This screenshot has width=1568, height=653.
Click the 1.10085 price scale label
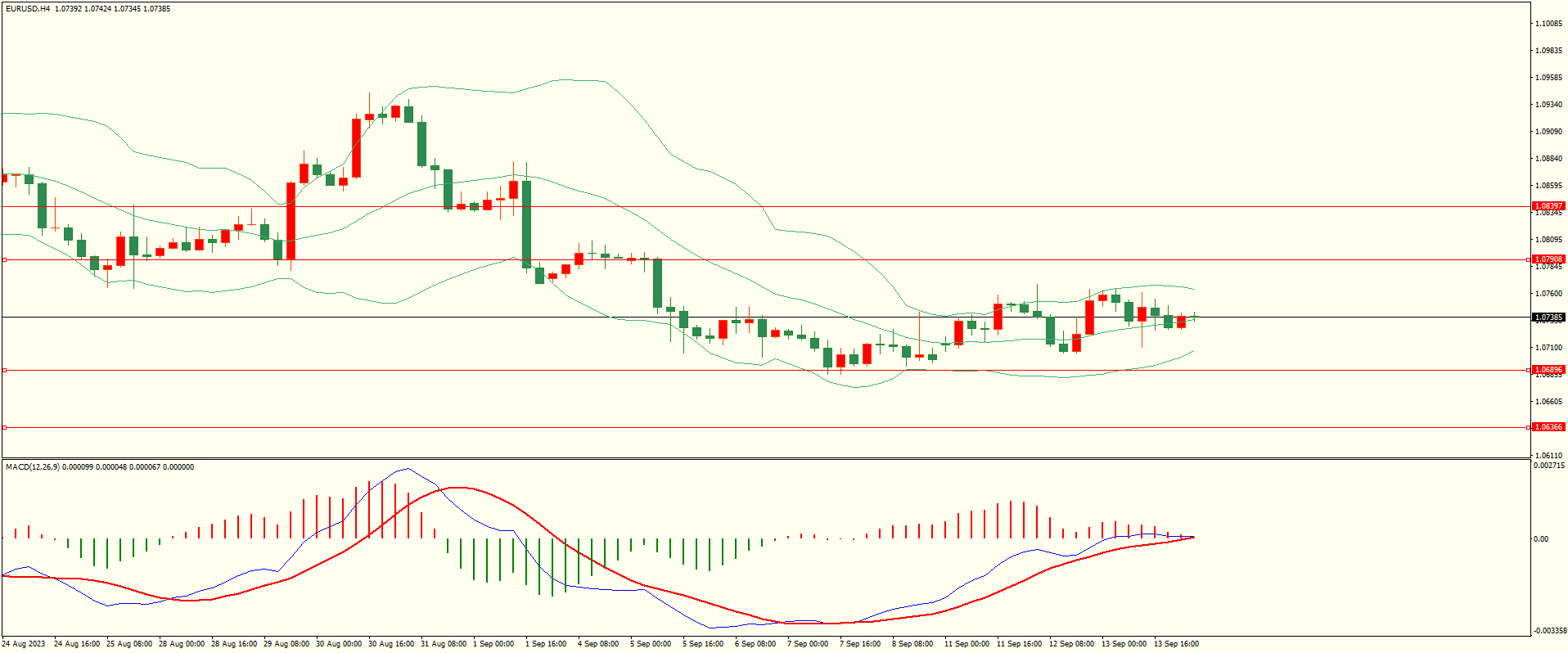[x=1549, y=24]
